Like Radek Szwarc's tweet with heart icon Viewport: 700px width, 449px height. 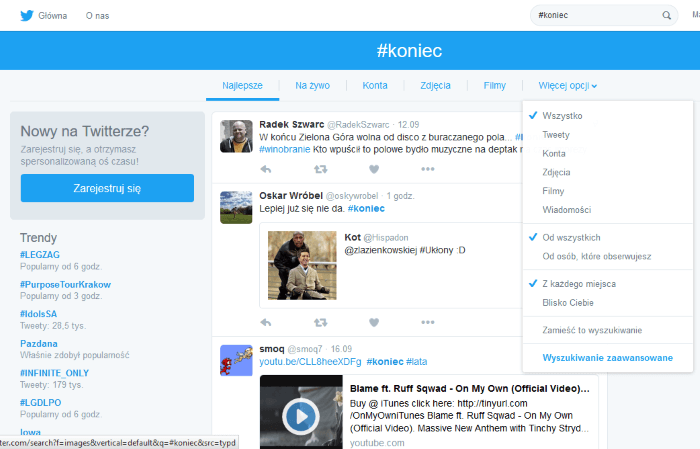[x=374, y=168]
